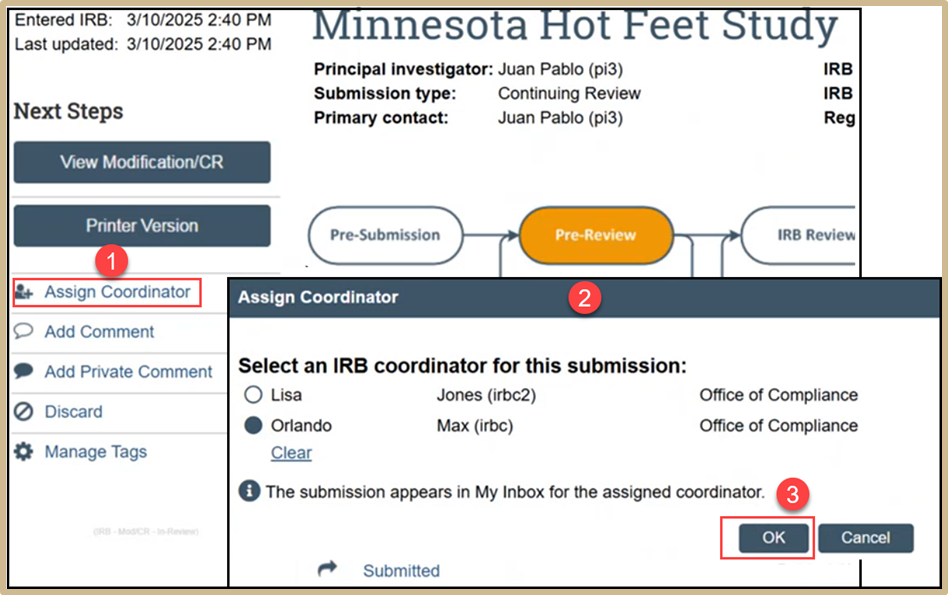Select the Orlando Max coordinator radio button

[254, 426]
